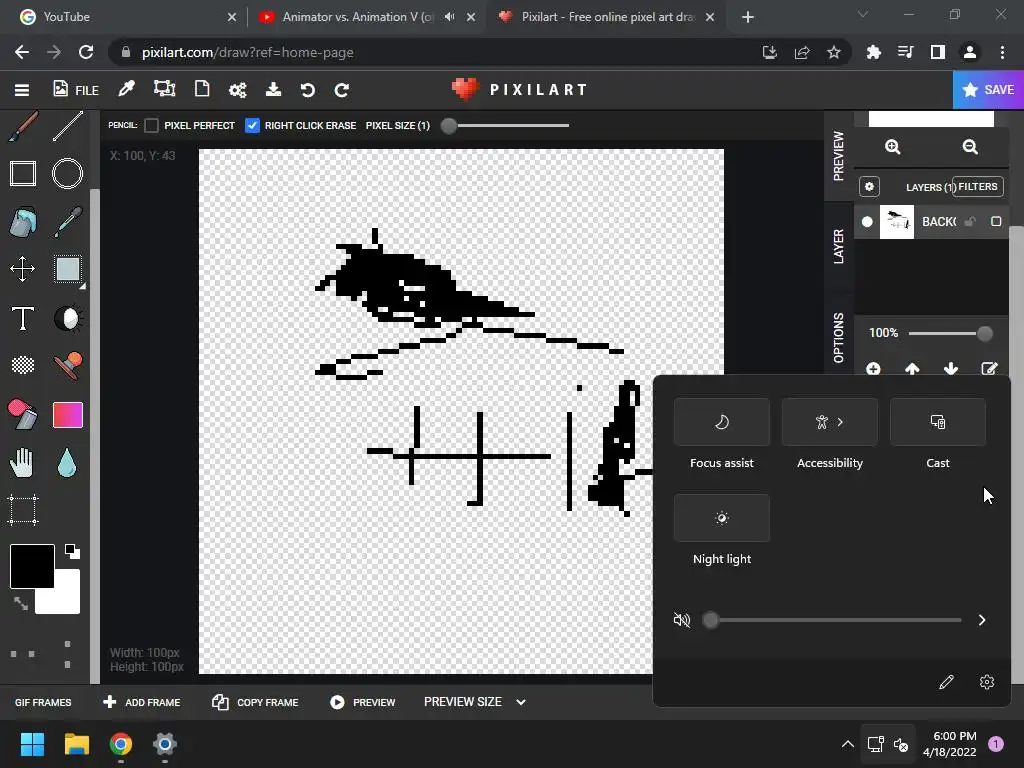Click the download toolbar icon

click(273, 89)
